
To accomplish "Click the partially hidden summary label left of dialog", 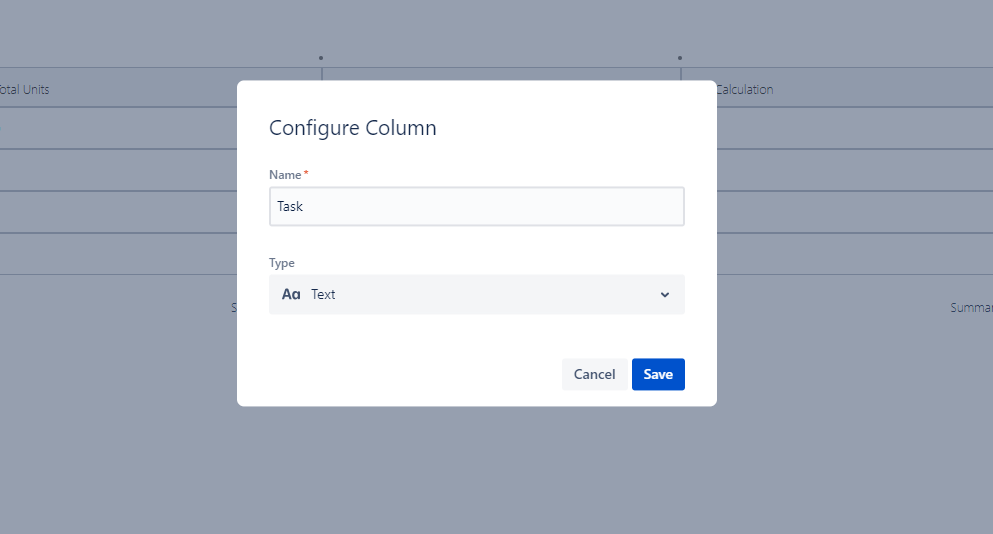I will tap(234, 308).
